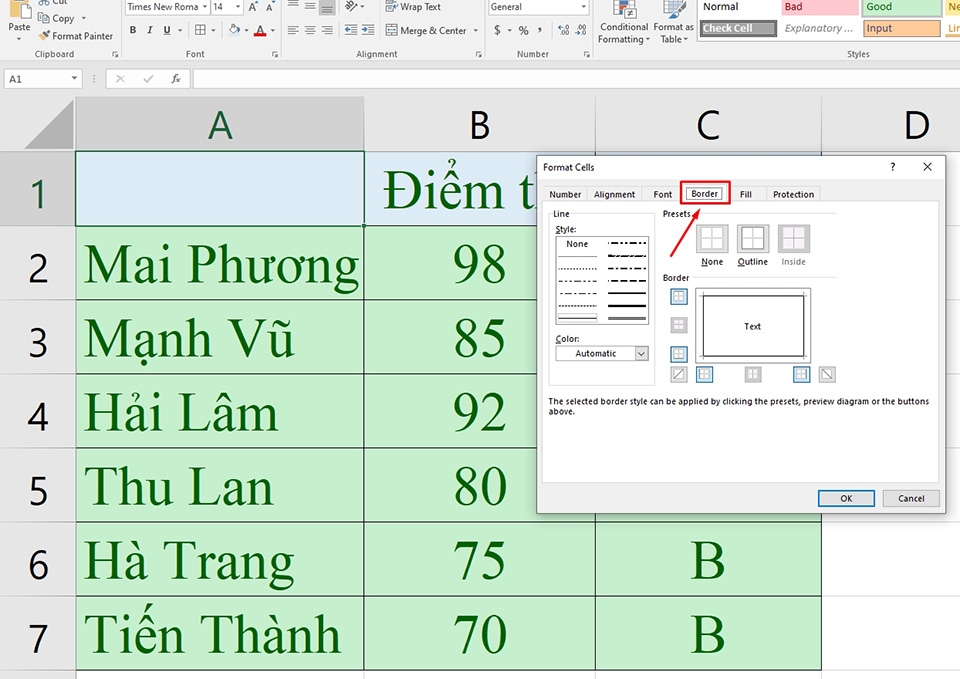This screenshot has width=960, height=679.
Task: Click the Bold formatting icon
Action: [133, 30]
